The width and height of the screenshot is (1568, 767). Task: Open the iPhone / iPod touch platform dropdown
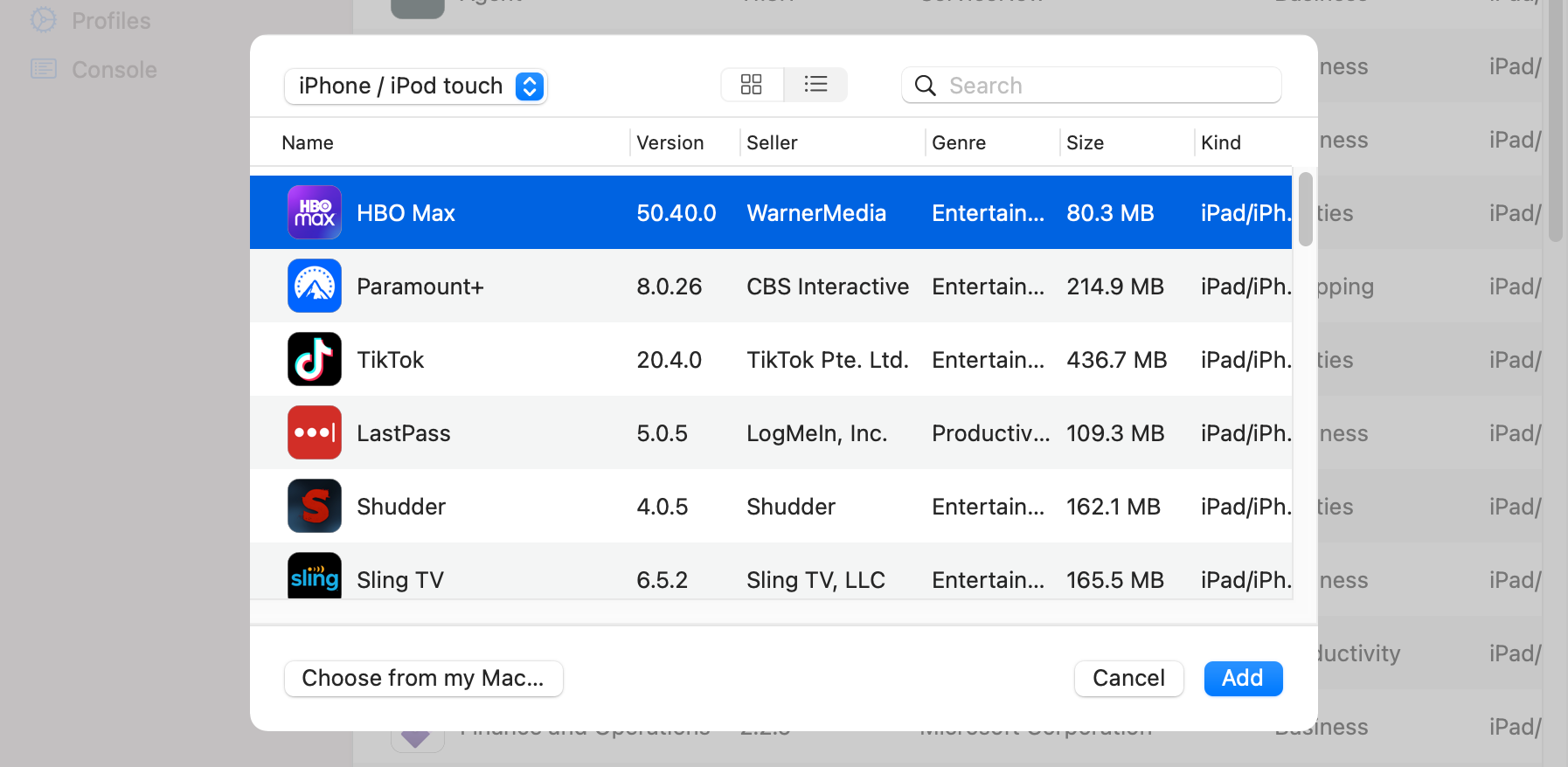pos(416,86)
